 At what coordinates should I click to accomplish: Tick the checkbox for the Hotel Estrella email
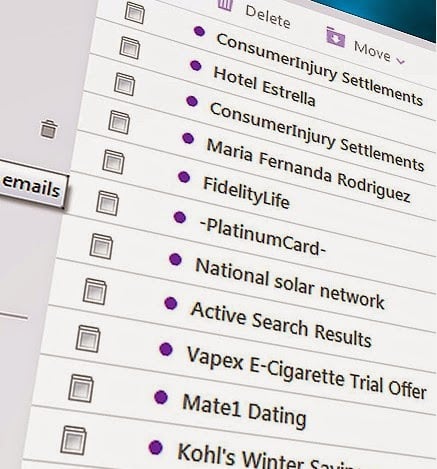pos(129,48)
